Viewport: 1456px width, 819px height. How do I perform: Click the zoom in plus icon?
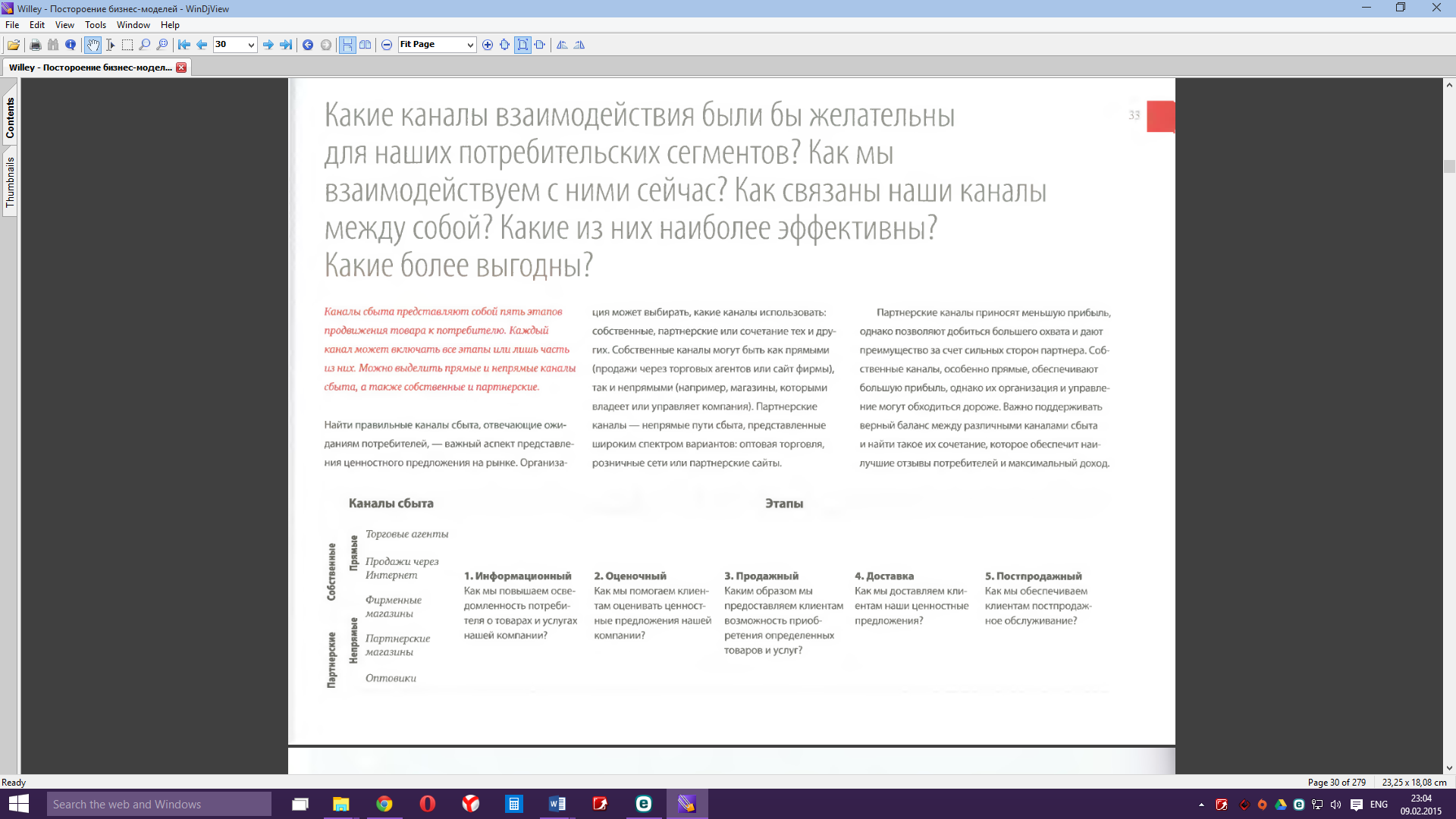(x=488, y=45)
